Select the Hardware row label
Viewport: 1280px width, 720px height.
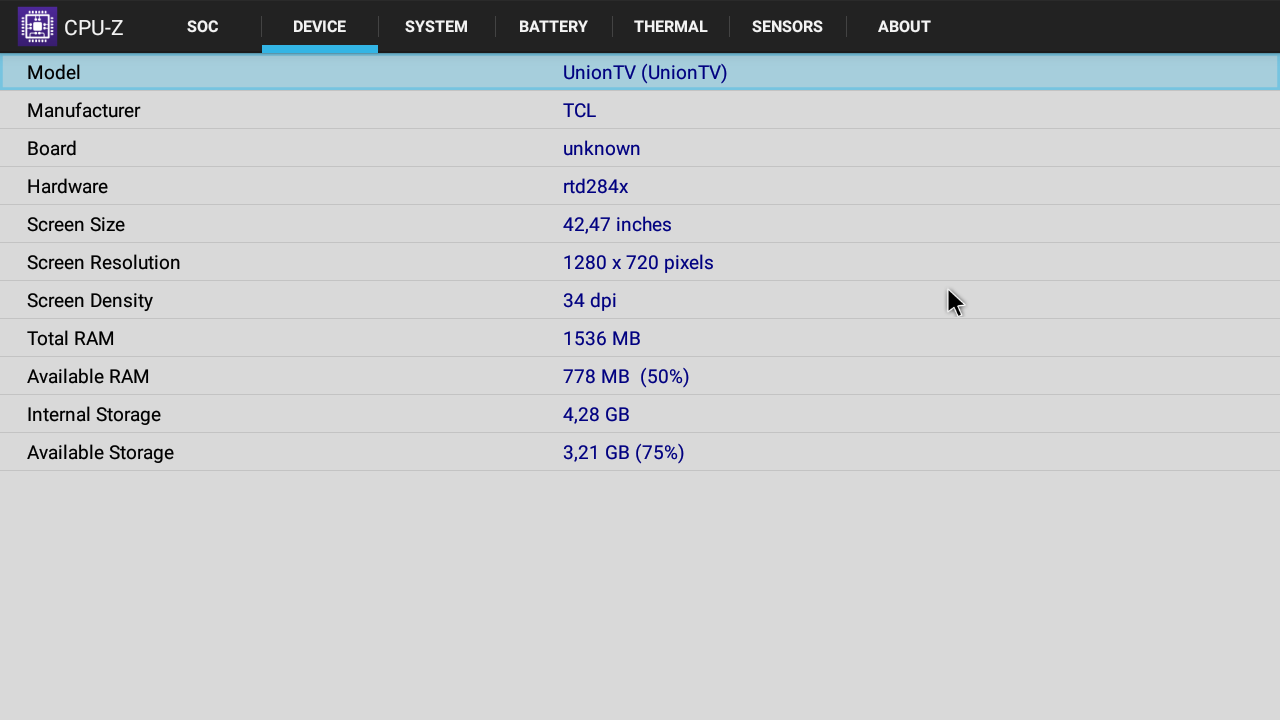point(67,187)
